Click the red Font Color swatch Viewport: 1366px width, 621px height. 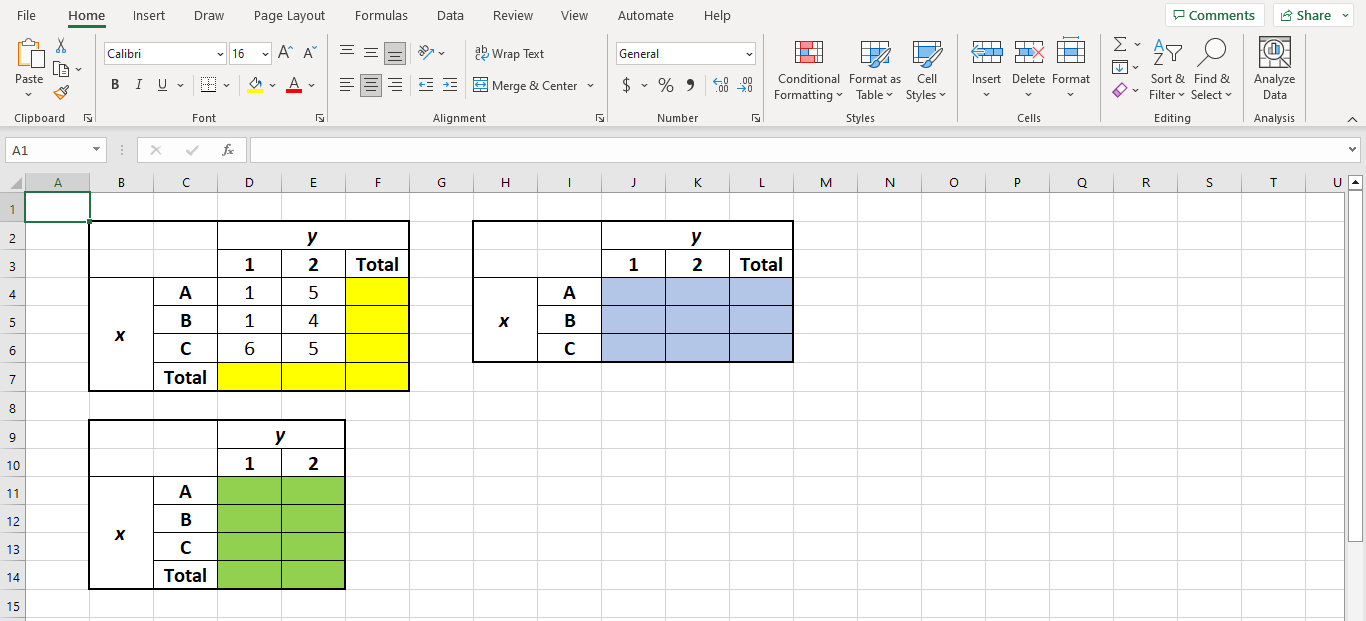pos(293,92)
